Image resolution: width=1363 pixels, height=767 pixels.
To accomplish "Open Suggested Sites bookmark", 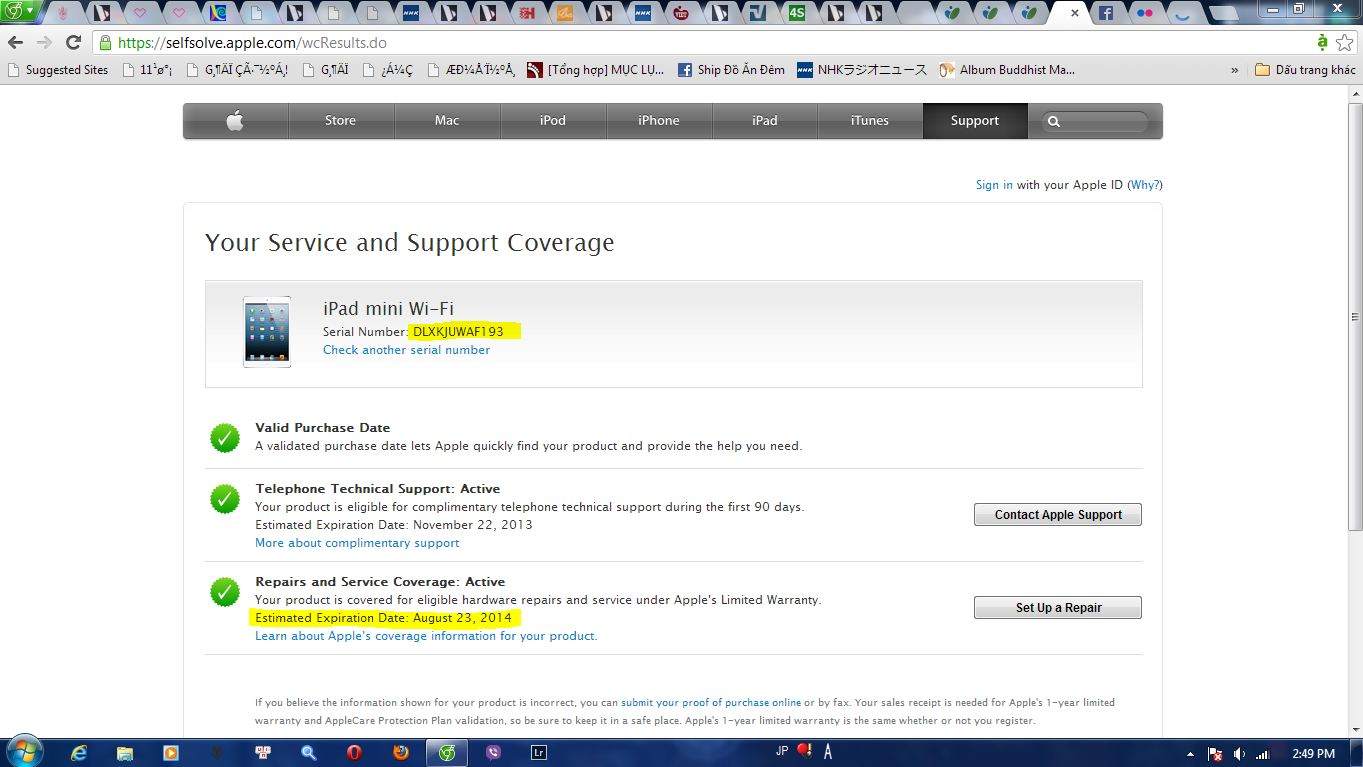I will (x=58, y=70).
